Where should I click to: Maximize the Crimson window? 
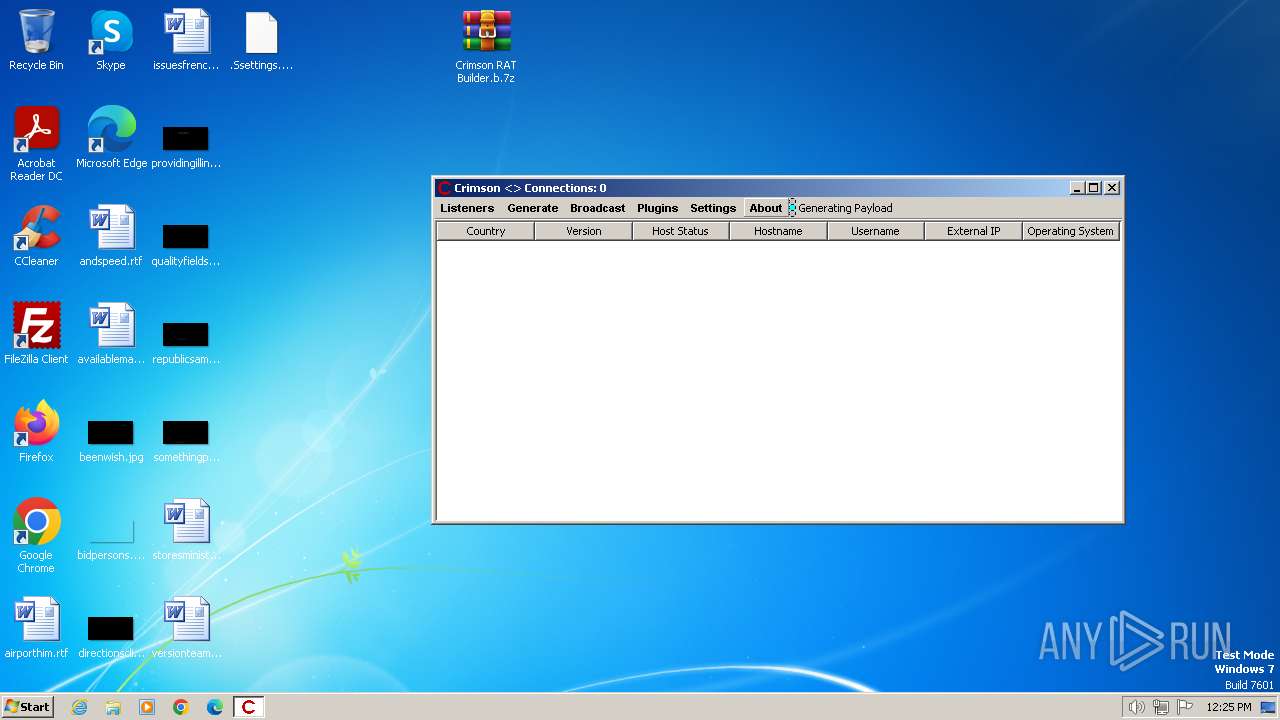pyautogui.click(x=1094, y=188)
